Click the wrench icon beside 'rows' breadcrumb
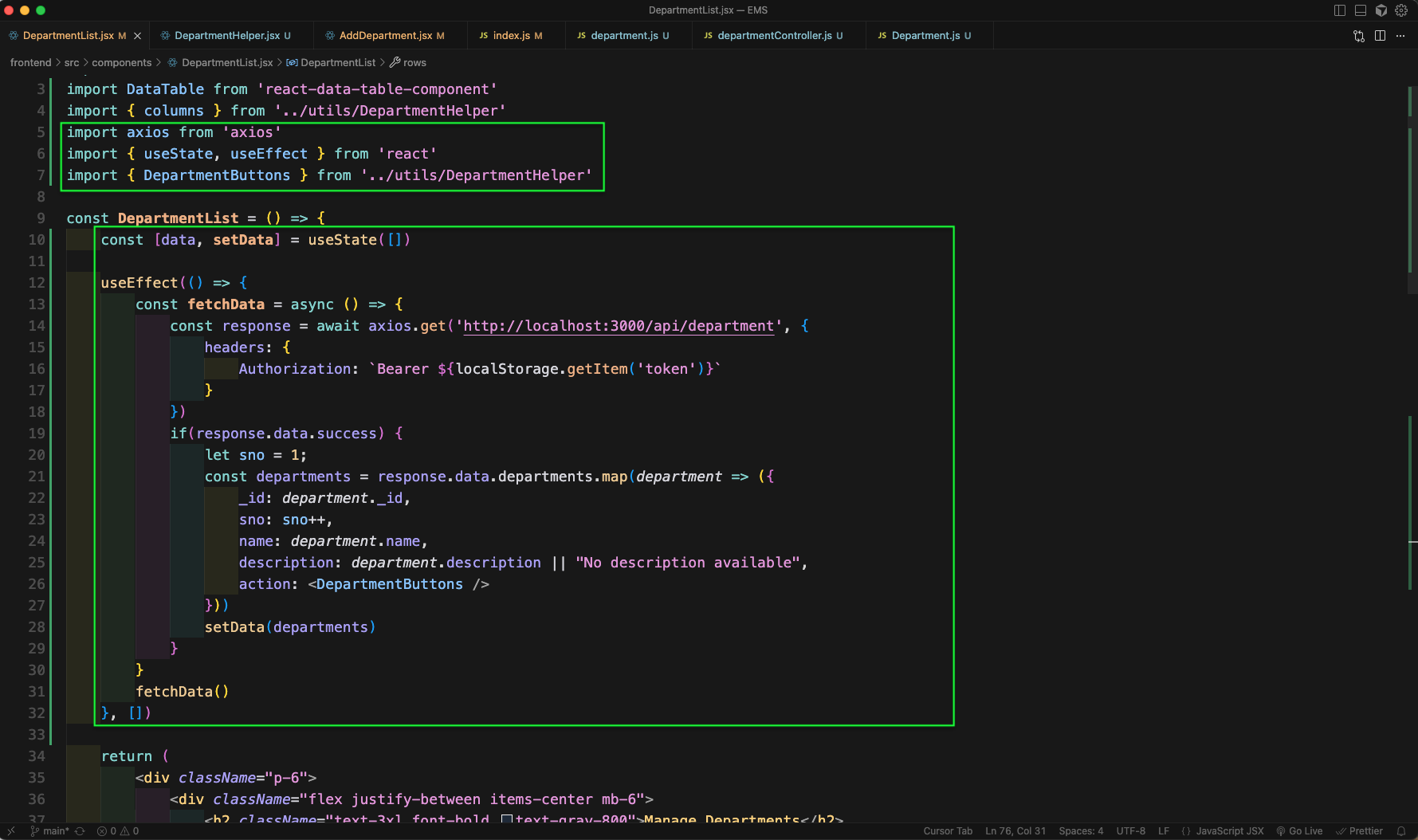 pyautogui.click(x=395, y=62)
